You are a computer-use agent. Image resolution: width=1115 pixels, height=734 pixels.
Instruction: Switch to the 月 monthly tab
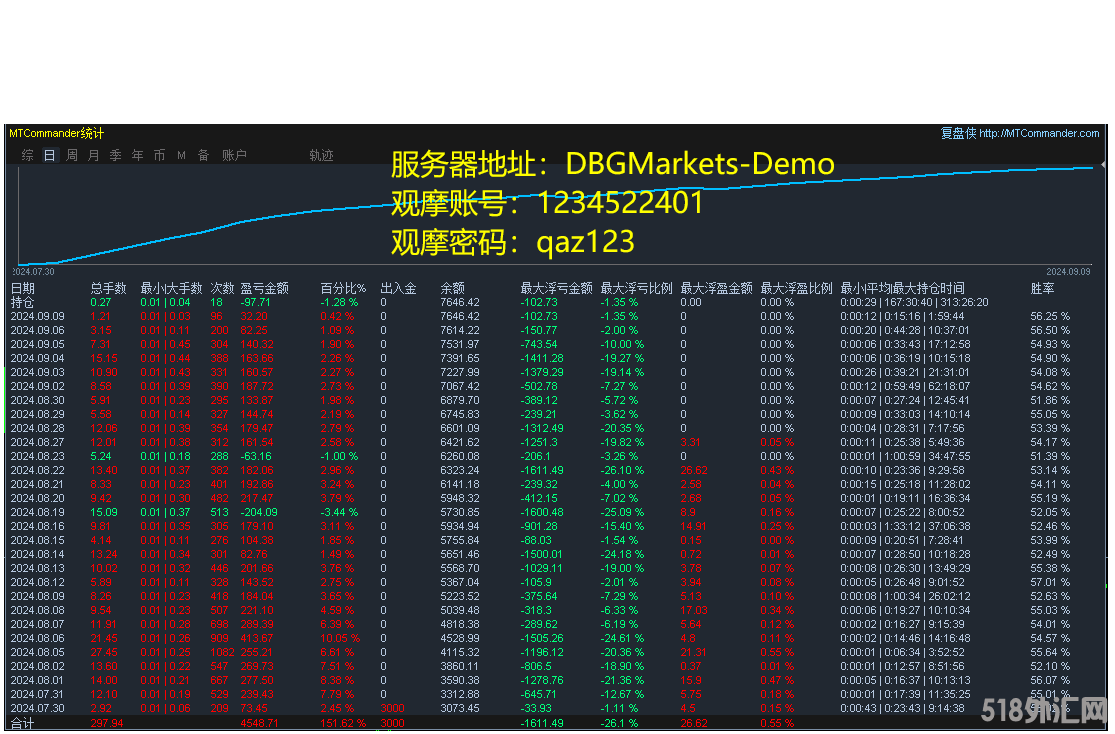[x=94, y=155]
